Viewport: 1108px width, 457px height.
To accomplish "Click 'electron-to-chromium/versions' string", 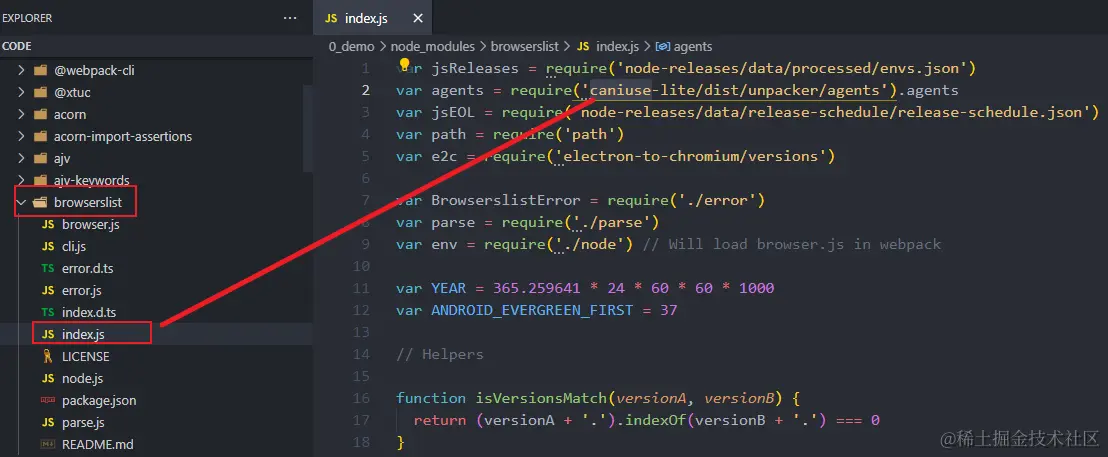I will pos(691,156).
